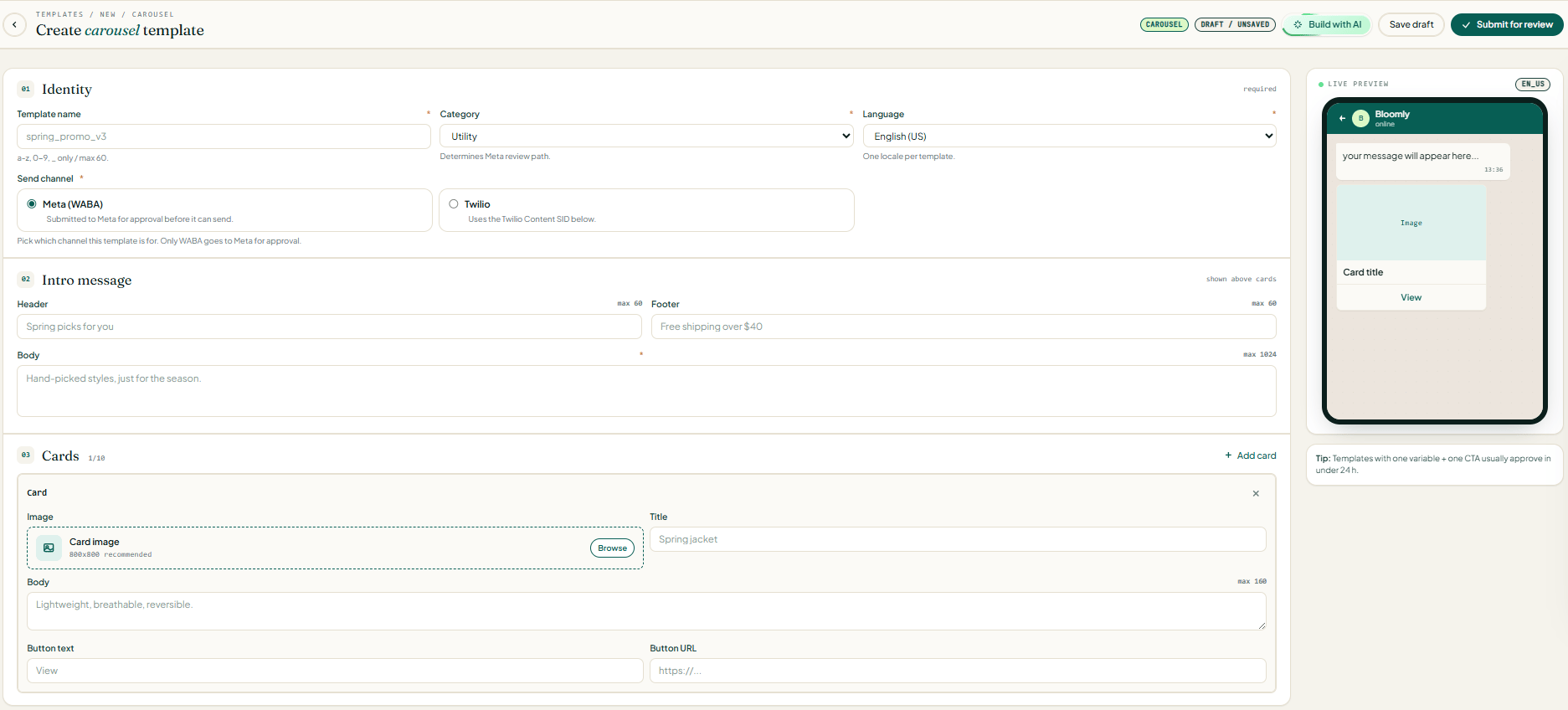Browse for a card image

tap(612, 548)
